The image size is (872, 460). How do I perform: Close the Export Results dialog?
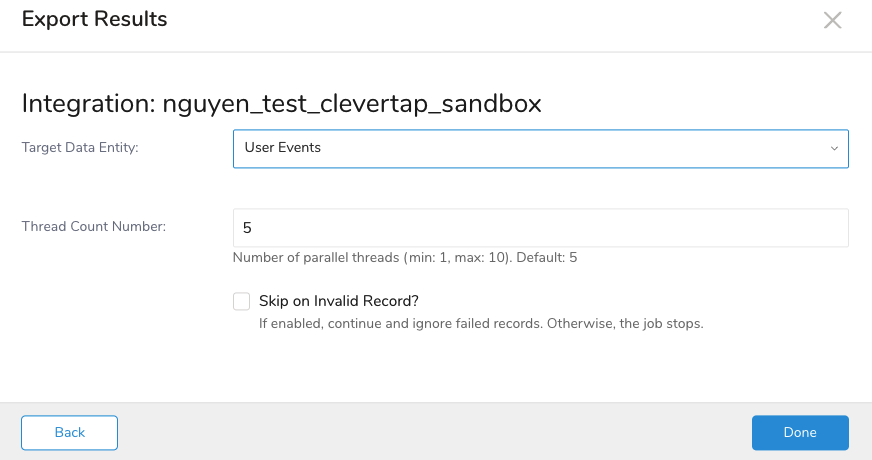pos(832,20)
